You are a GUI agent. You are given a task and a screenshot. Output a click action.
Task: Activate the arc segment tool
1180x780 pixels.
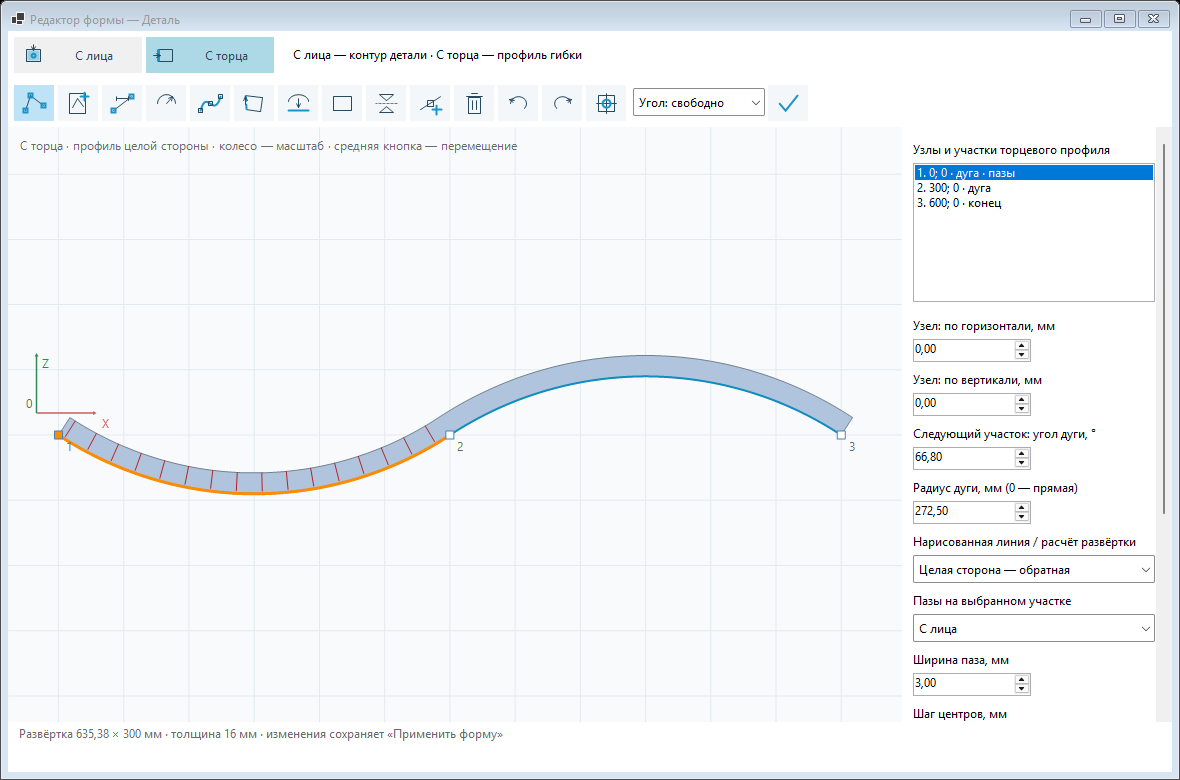click(x=166, y=103)
